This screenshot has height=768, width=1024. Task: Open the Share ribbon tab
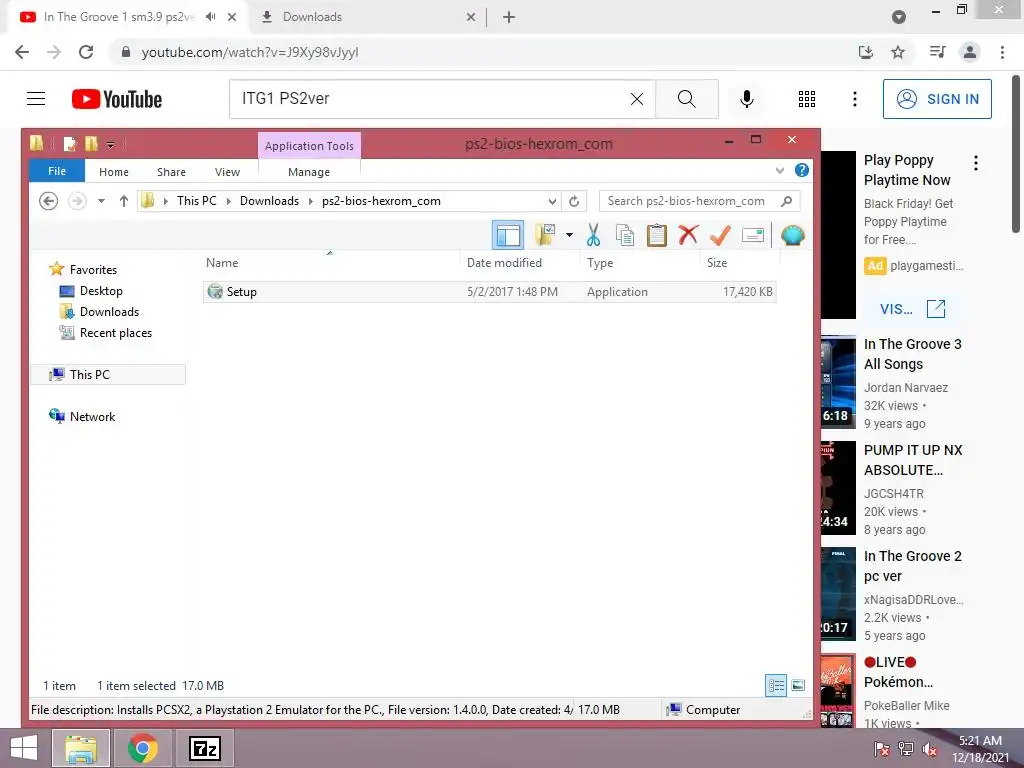pos(171,172)
